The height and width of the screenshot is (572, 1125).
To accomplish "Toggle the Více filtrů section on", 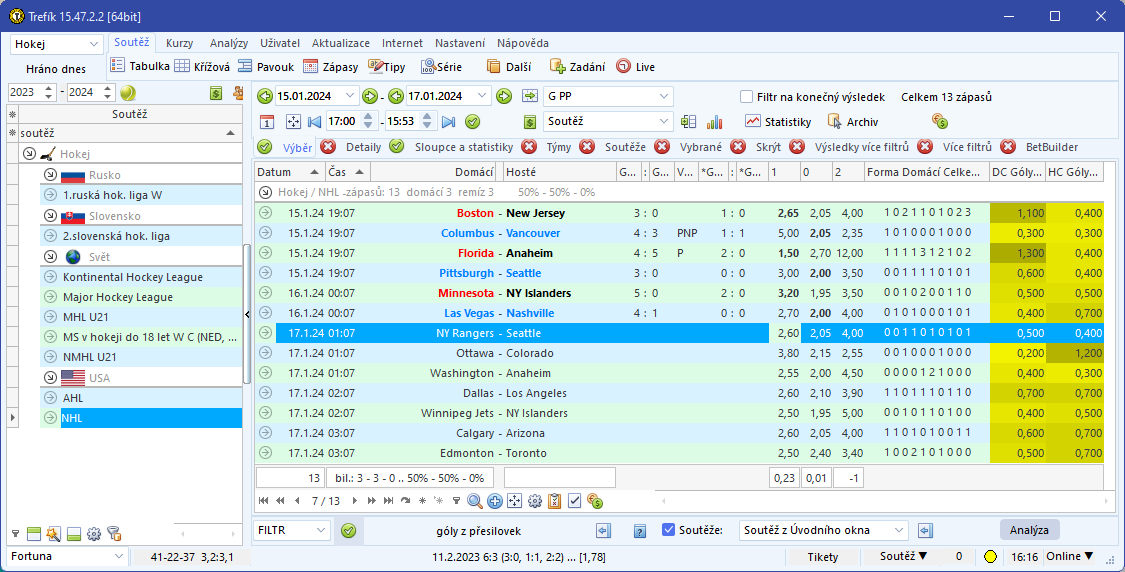I will (926, 146).
